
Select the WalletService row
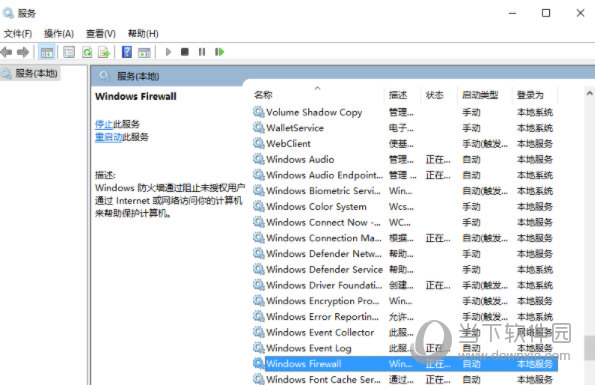point(405,128)
